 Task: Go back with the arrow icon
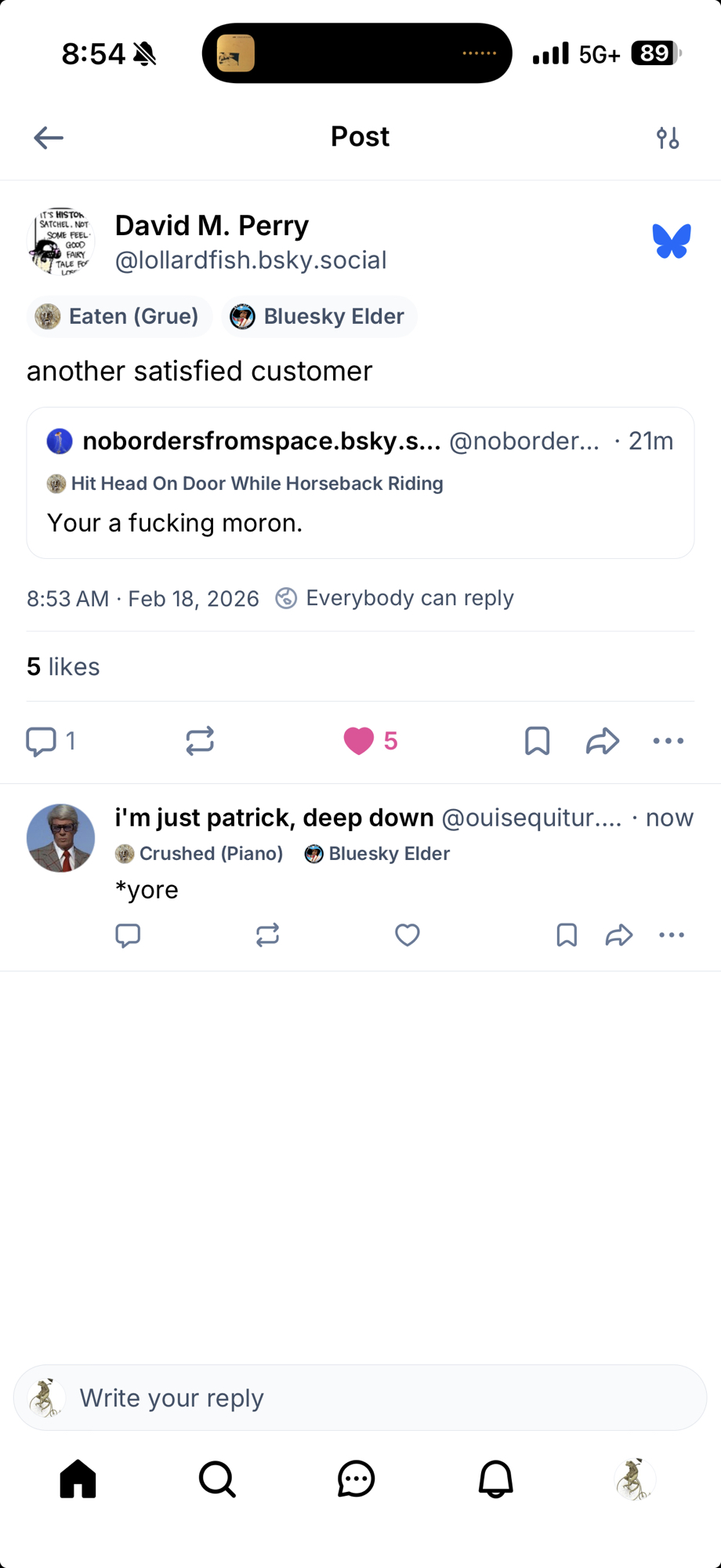(49, 138)
